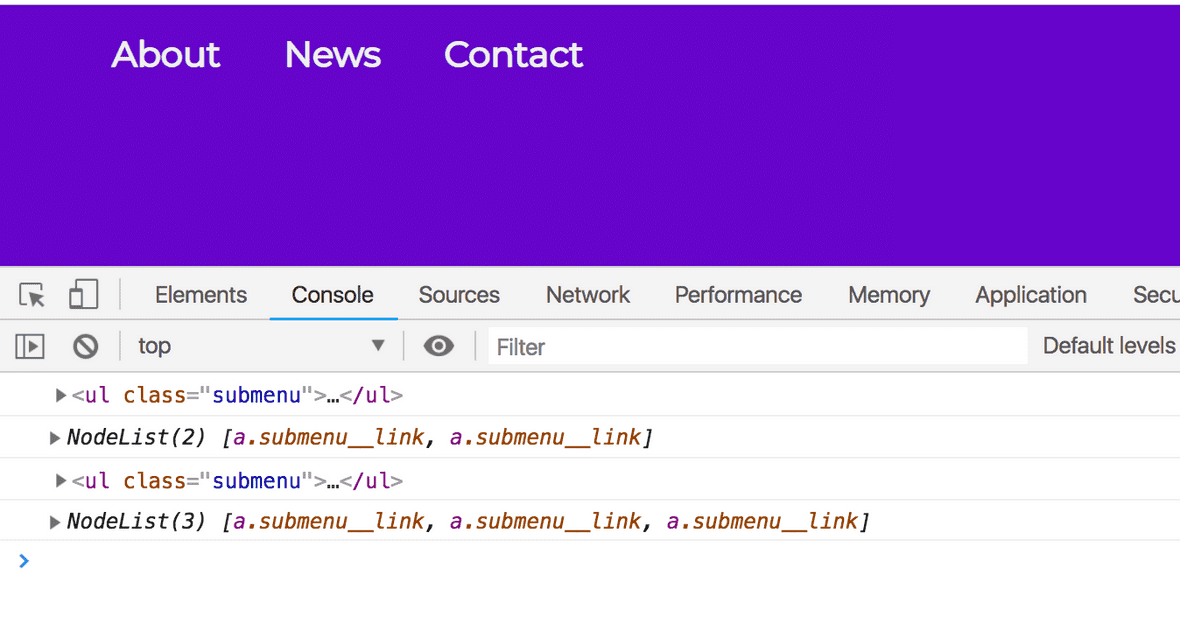Viewport: 1180px width, 637px height.
Task: Focus the console Filter input field
Action: (x=758, y=346)
